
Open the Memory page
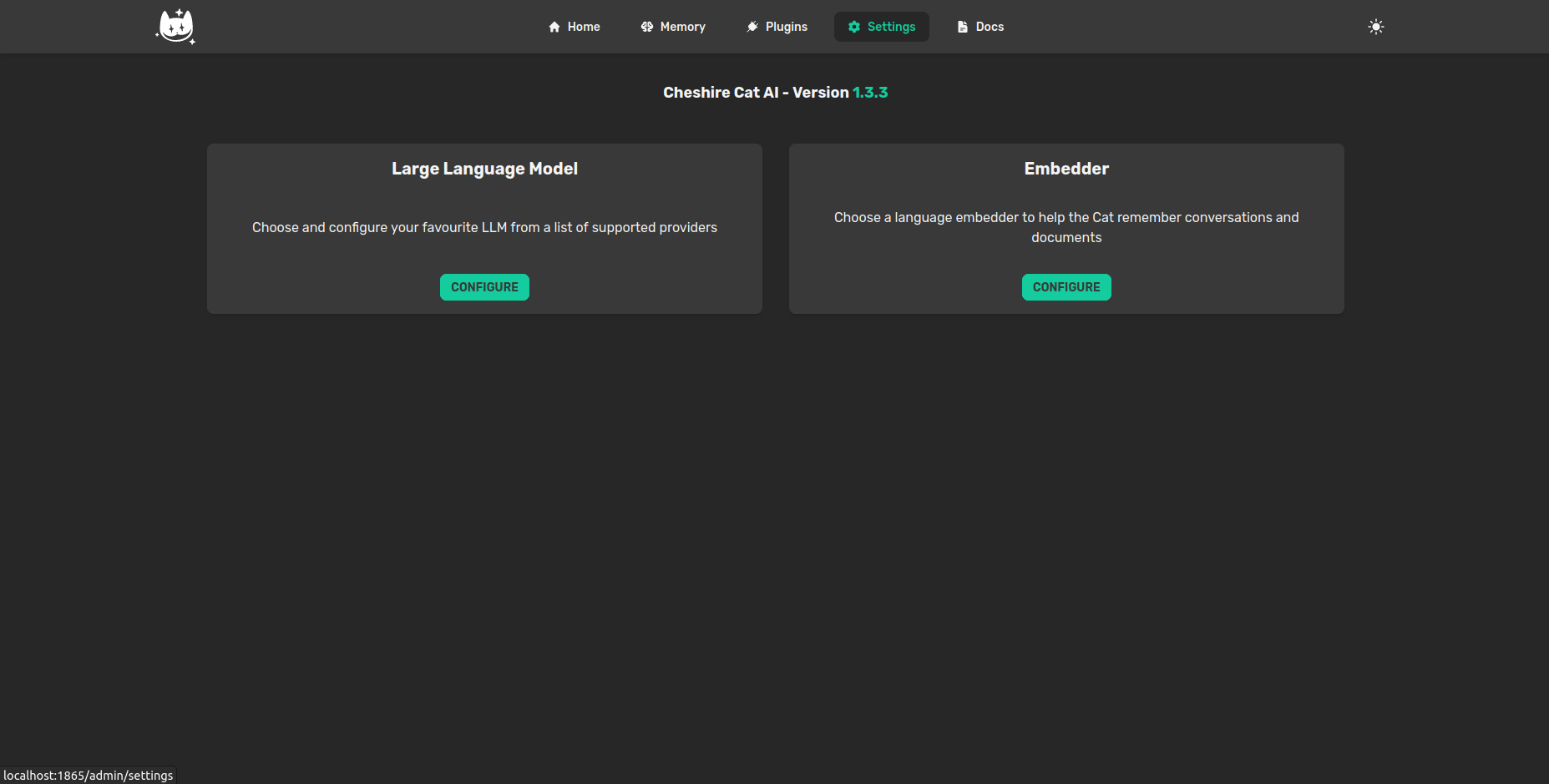(681, 26)
